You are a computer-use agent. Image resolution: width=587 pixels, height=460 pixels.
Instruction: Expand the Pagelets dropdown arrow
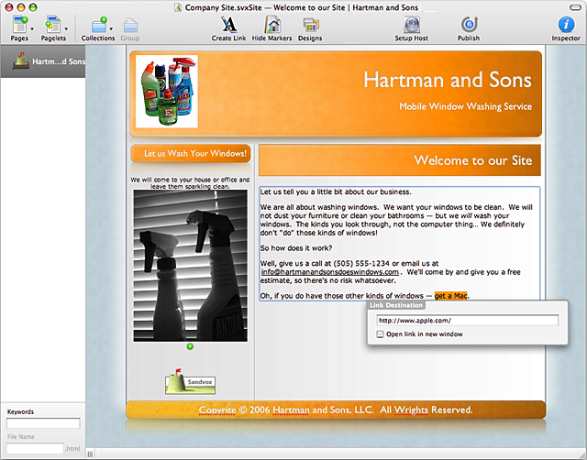point(66,28)
